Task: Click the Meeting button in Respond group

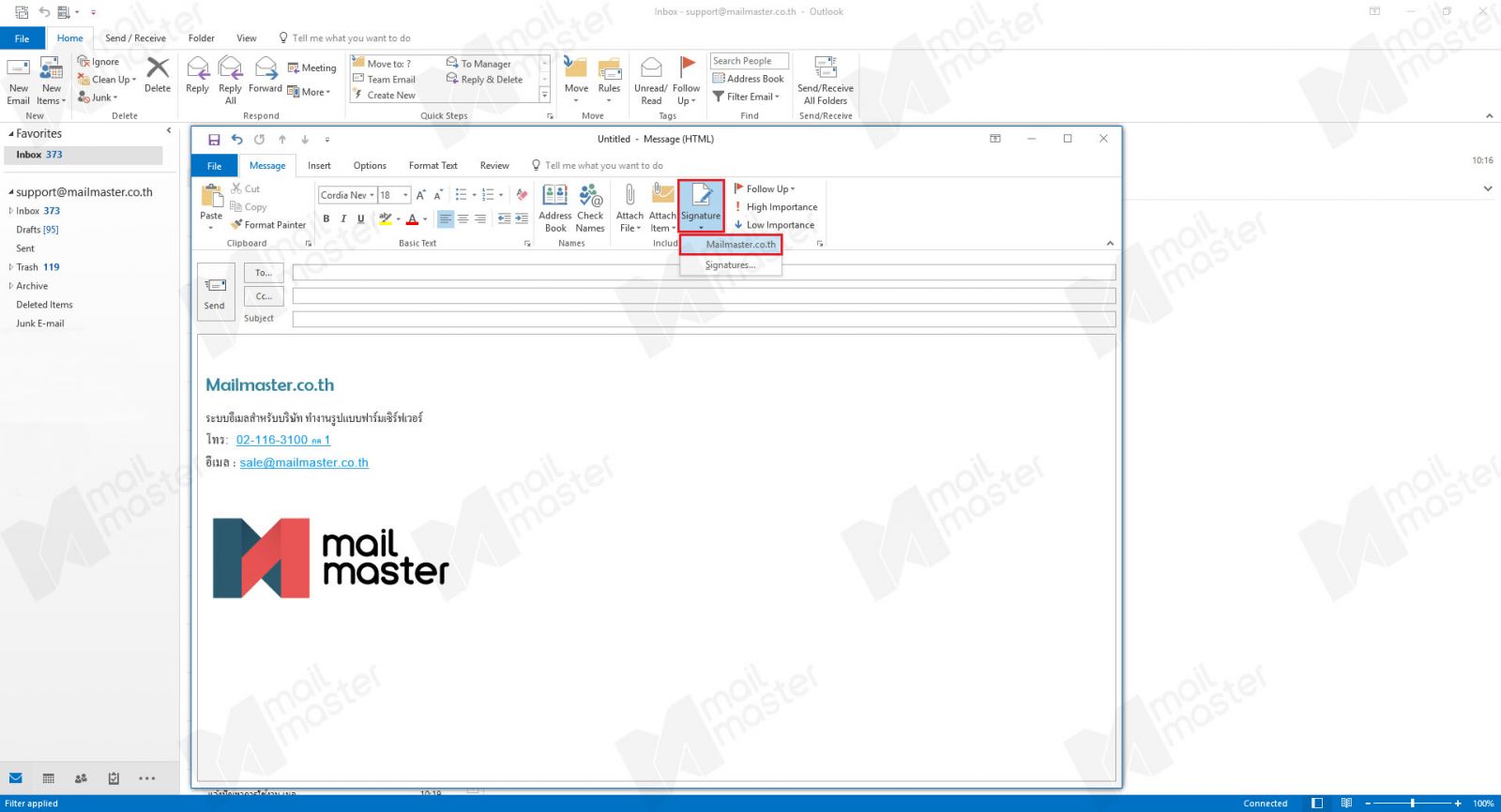Action: click(x=311, y=68)
